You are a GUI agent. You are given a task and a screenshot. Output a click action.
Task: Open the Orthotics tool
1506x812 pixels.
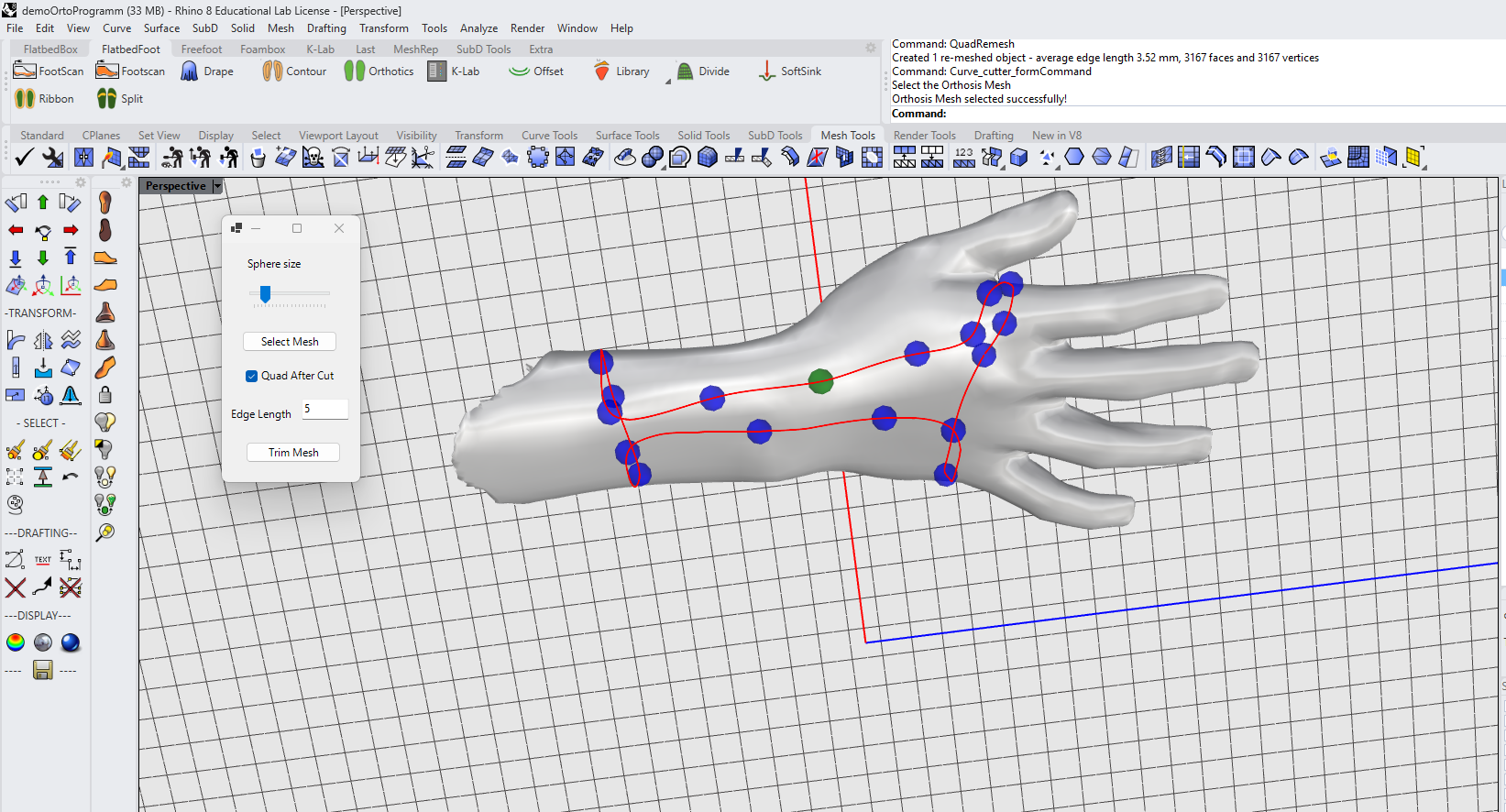pyautogui.click(x=379, y=71)
